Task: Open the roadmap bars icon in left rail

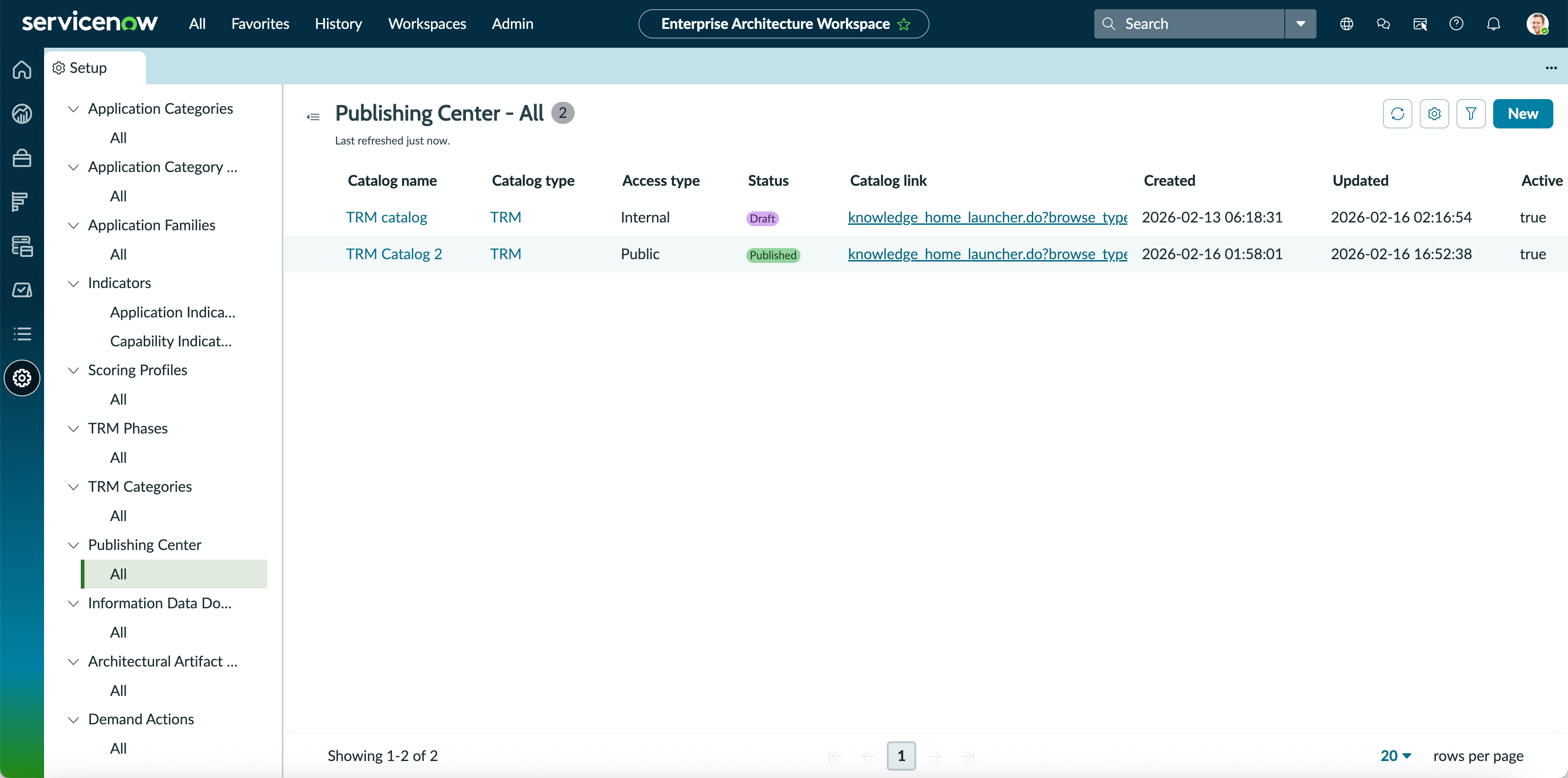Action: tap(20, 202)
